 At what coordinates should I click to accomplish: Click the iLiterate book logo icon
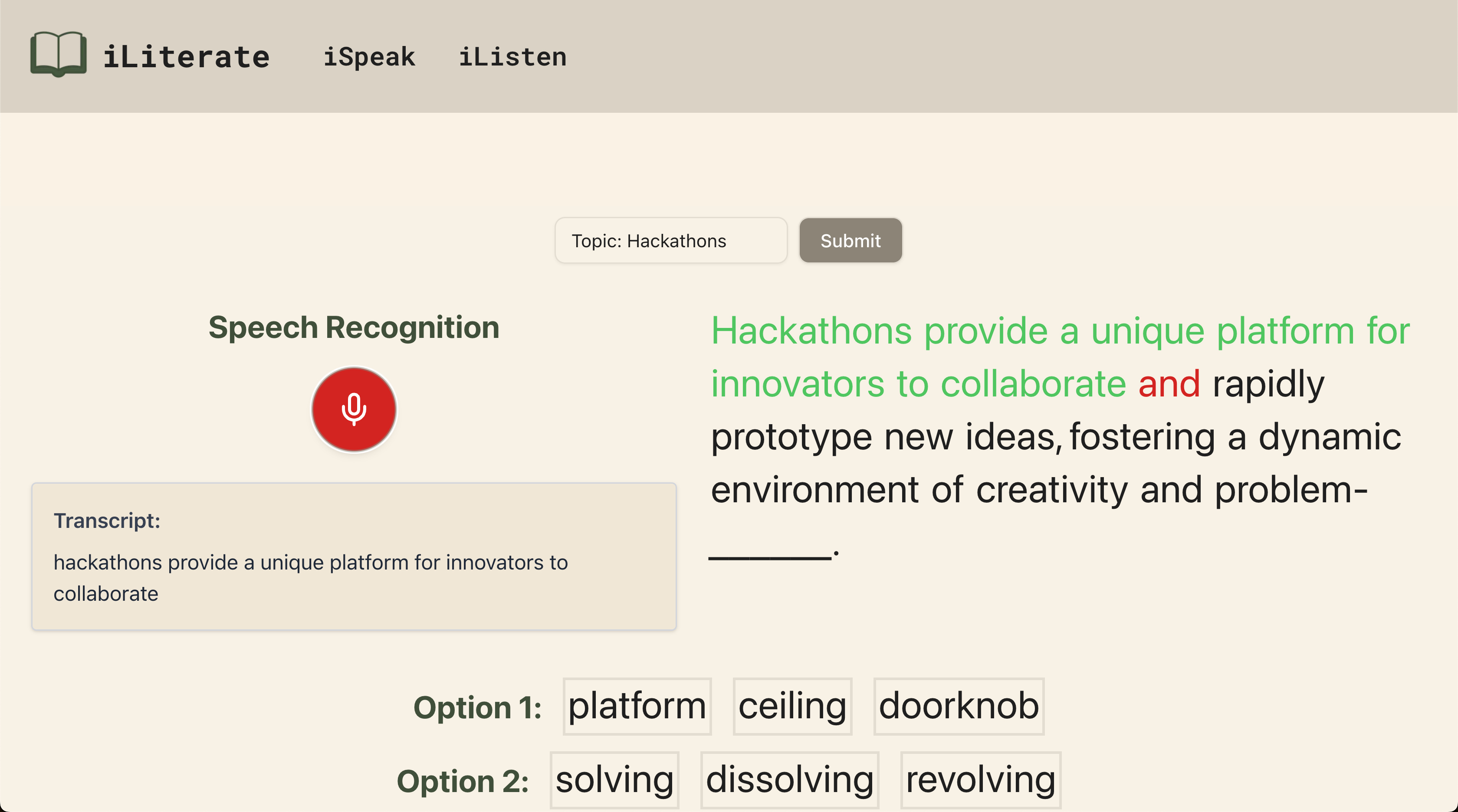(58, 54)
